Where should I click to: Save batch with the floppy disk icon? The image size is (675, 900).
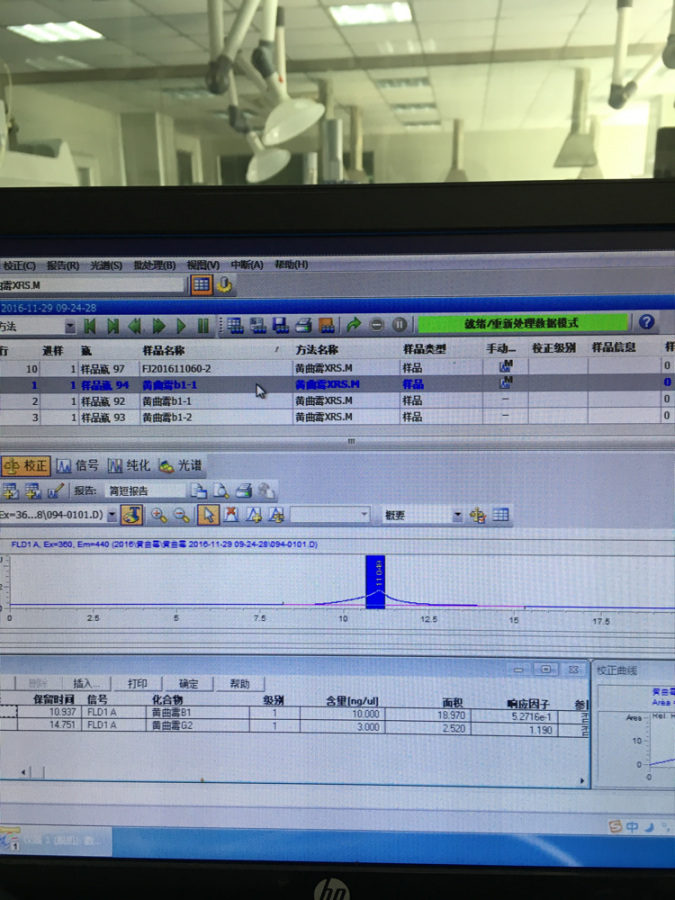click(280, 325)
